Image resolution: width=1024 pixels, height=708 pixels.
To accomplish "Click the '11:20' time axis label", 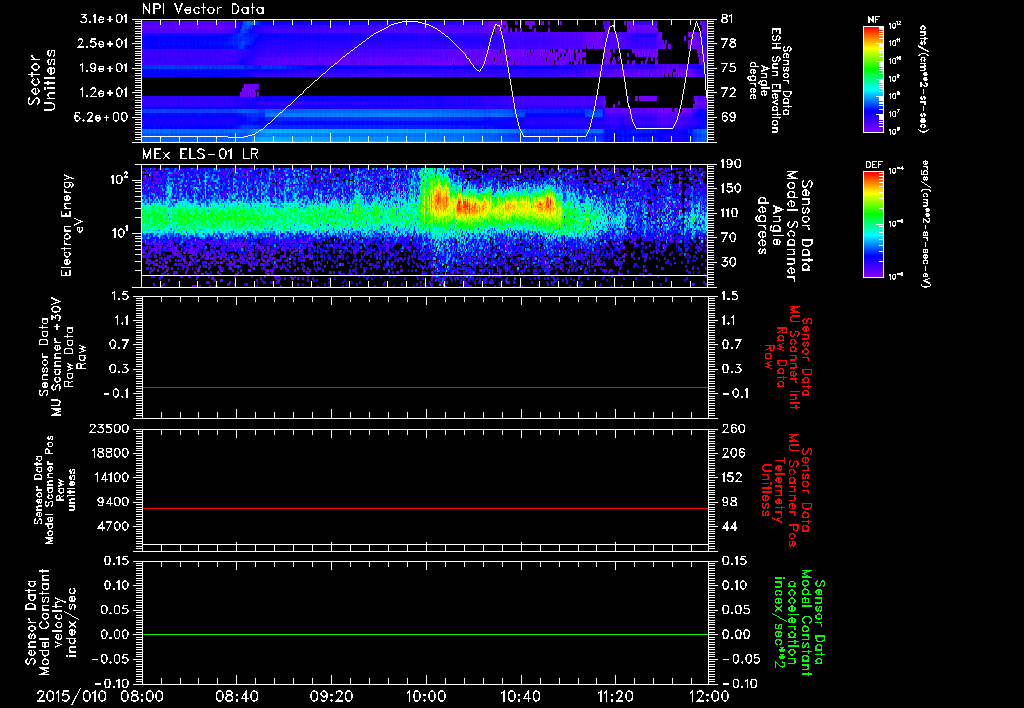I will (x=615, y=696).
